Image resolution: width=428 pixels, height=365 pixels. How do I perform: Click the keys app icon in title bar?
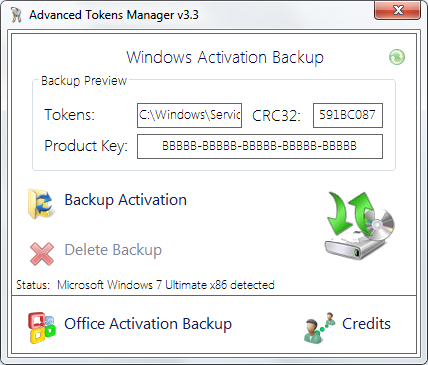coord(16,15)
